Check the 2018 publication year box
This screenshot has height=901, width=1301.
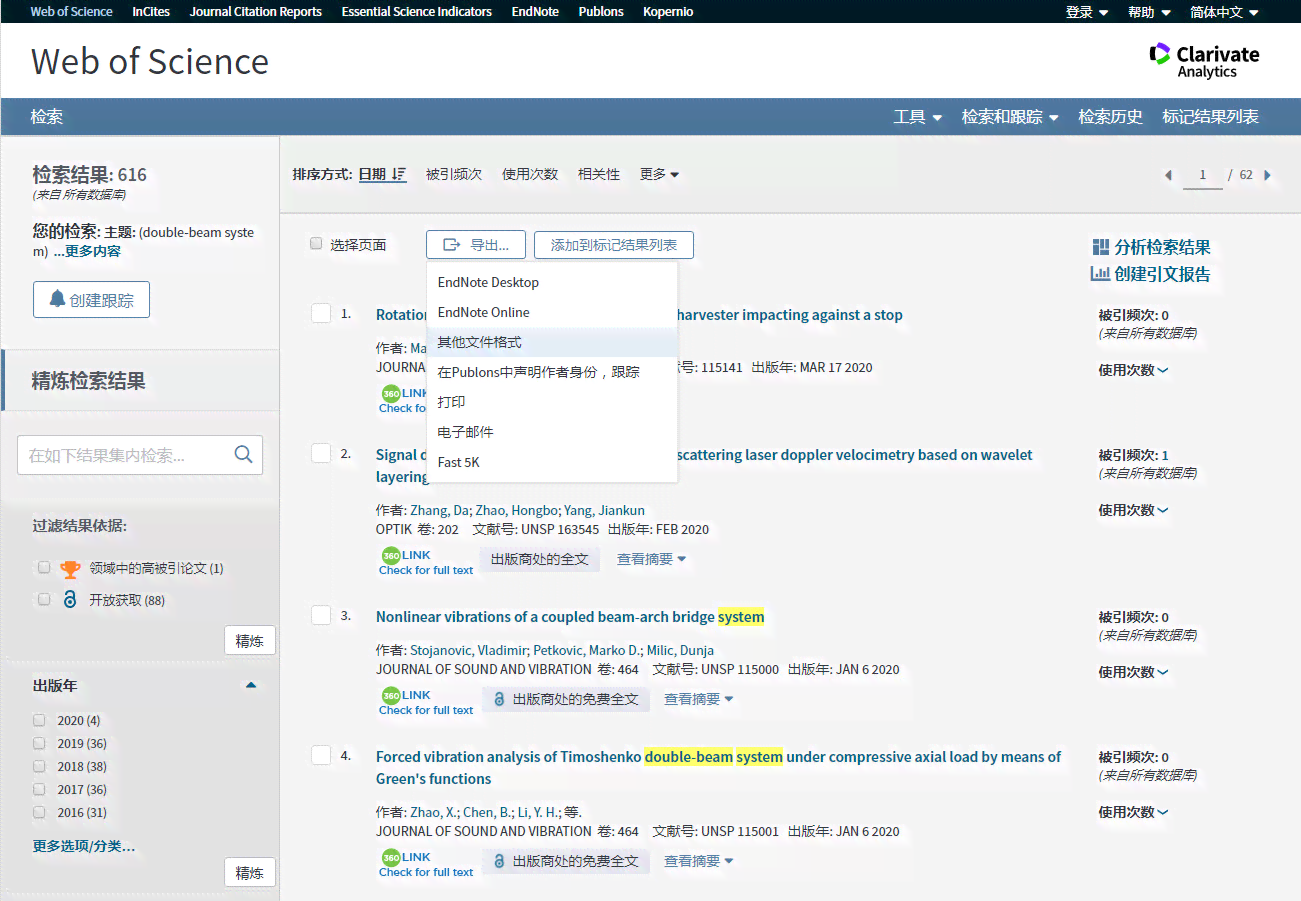click(39, 766)
